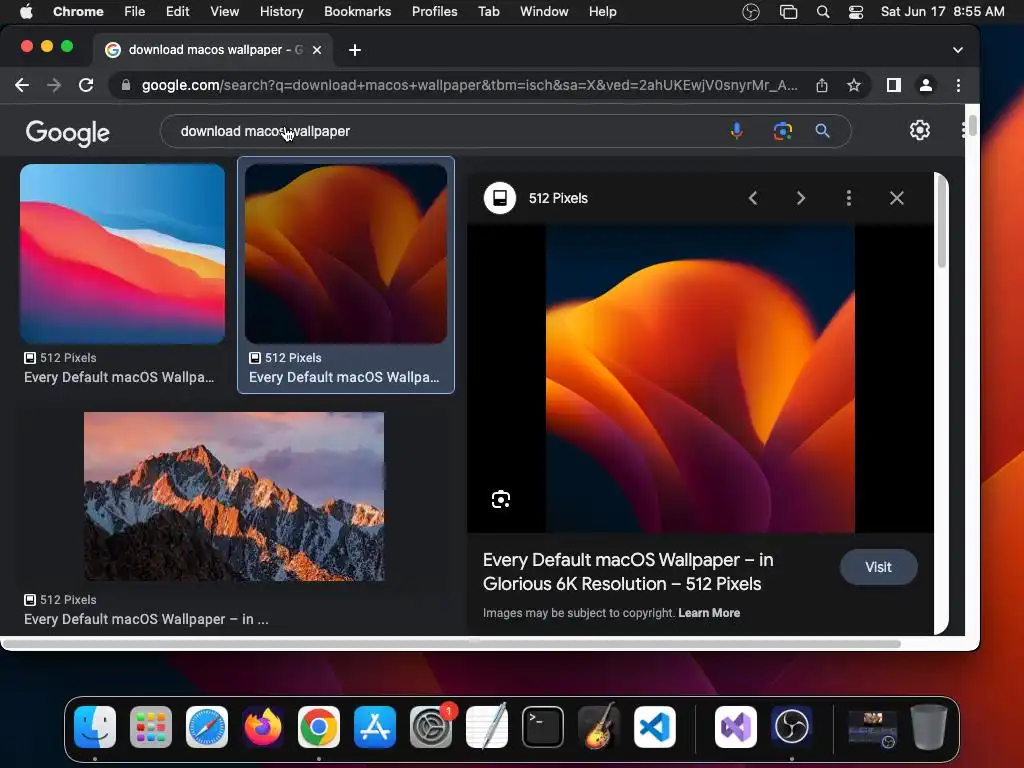The image size is (1024, 768).
Task: Open the Profiles menu
Action: click(x=434, y=11)
